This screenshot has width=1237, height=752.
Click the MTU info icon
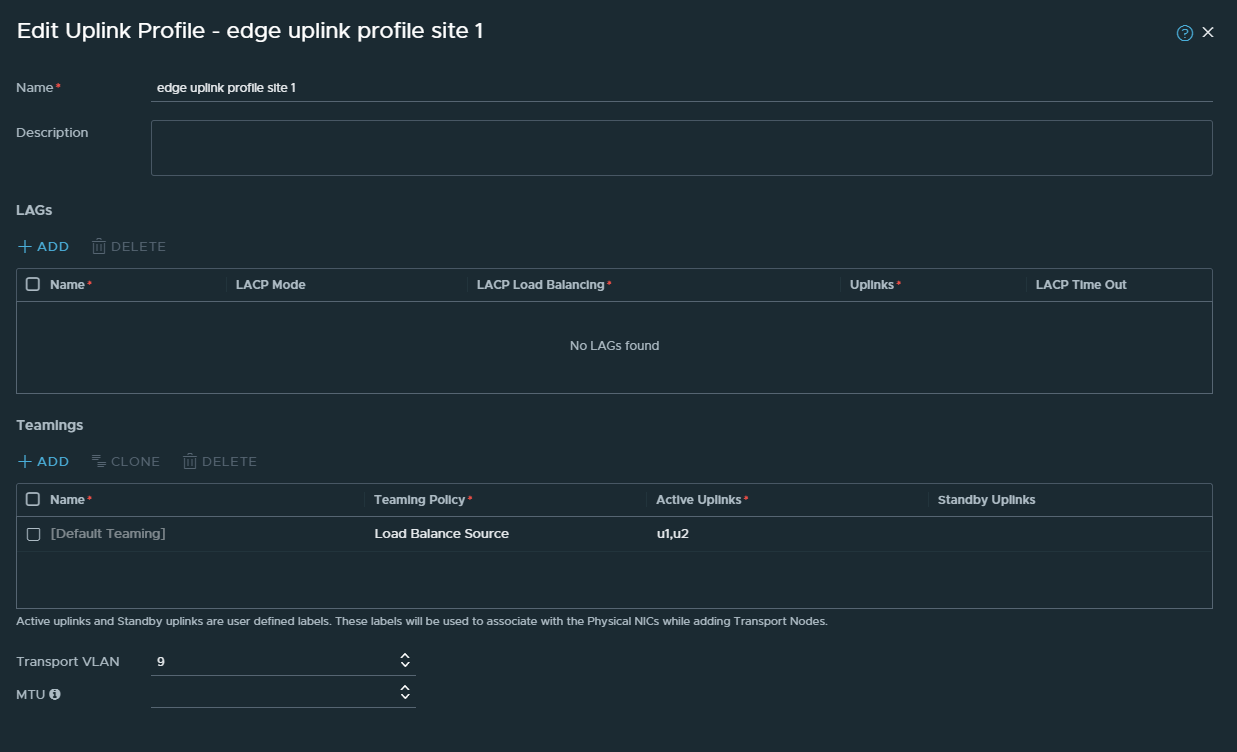click(x=55, y=694)
